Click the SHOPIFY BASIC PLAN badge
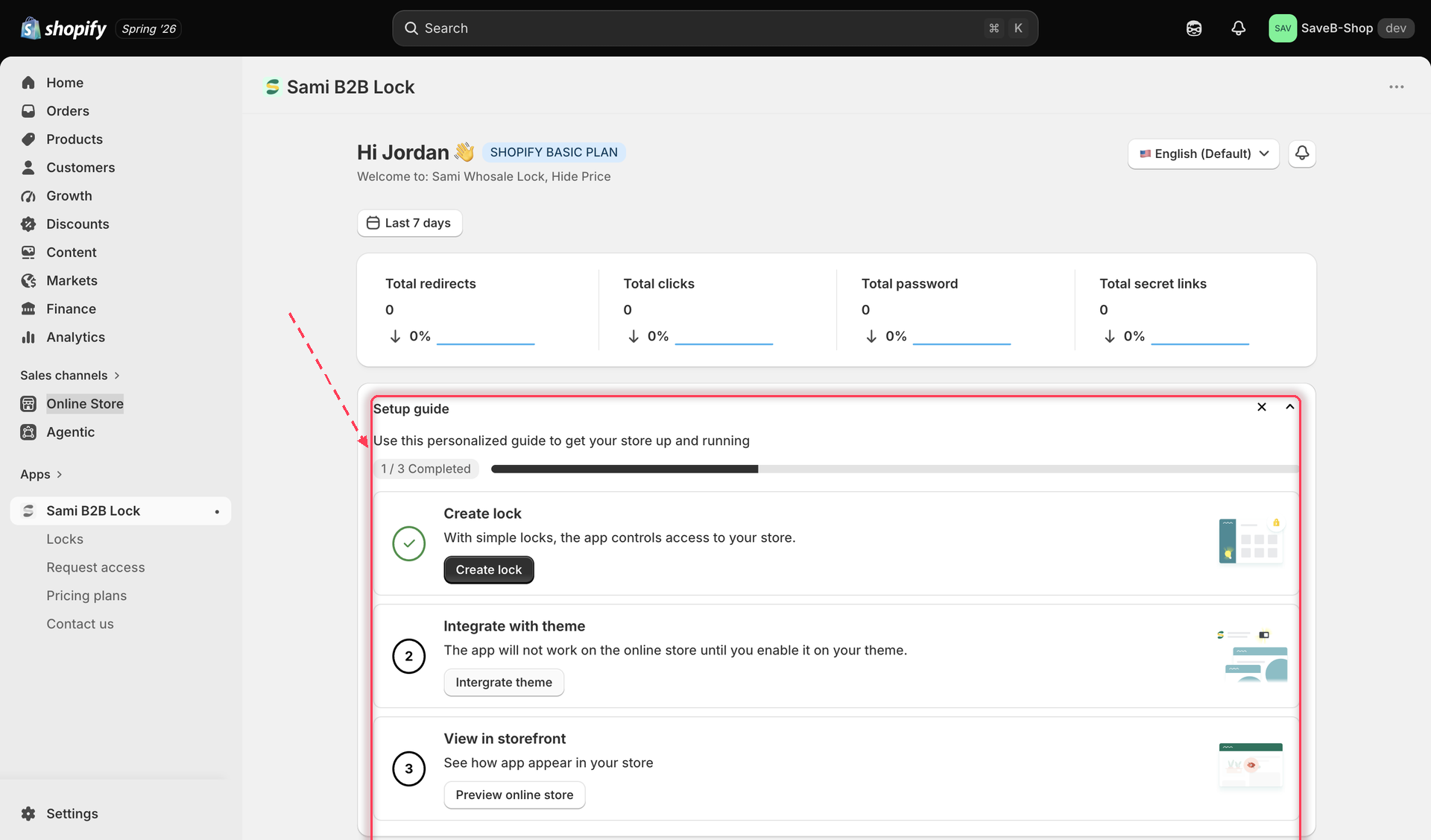 tap(554, 152)
